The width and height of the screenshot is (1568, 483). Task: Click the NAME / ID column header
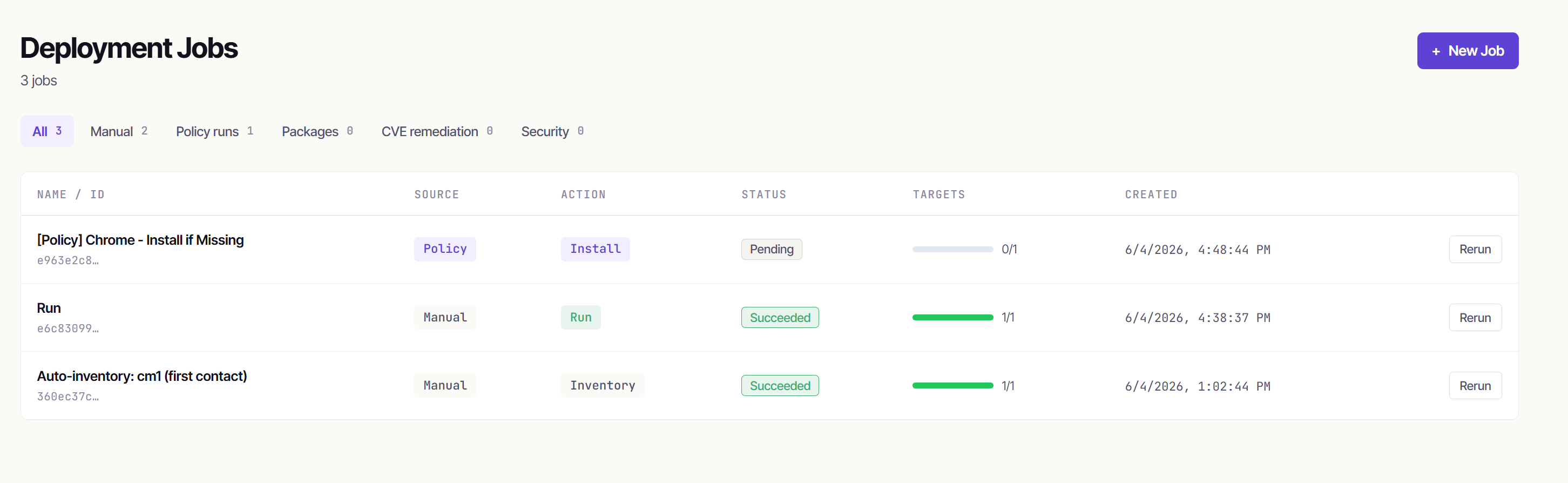tap(71, 194)
